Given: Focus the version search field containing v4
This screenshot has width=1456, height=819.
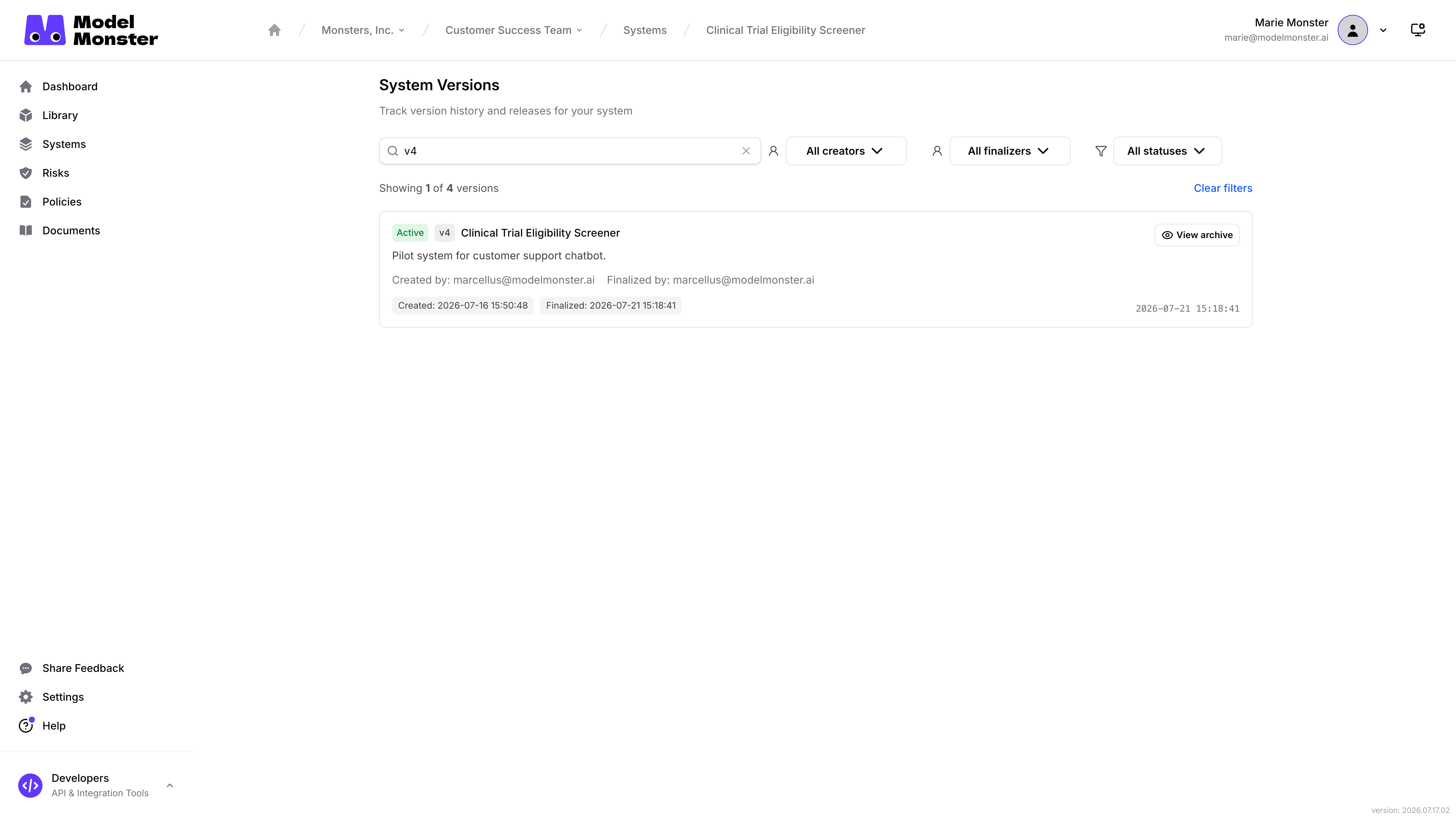Looking at the screenshot, I should tap(570, 151).
